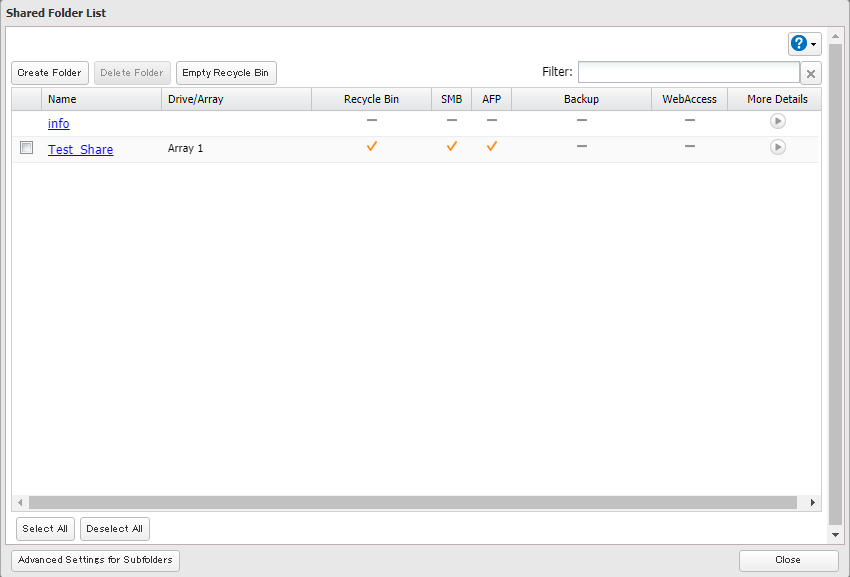The height and width of the screenshot is (577, 850).
Task: Click More Details arrow for info folder
Action: pyautogui.click(x=777, y=121)
